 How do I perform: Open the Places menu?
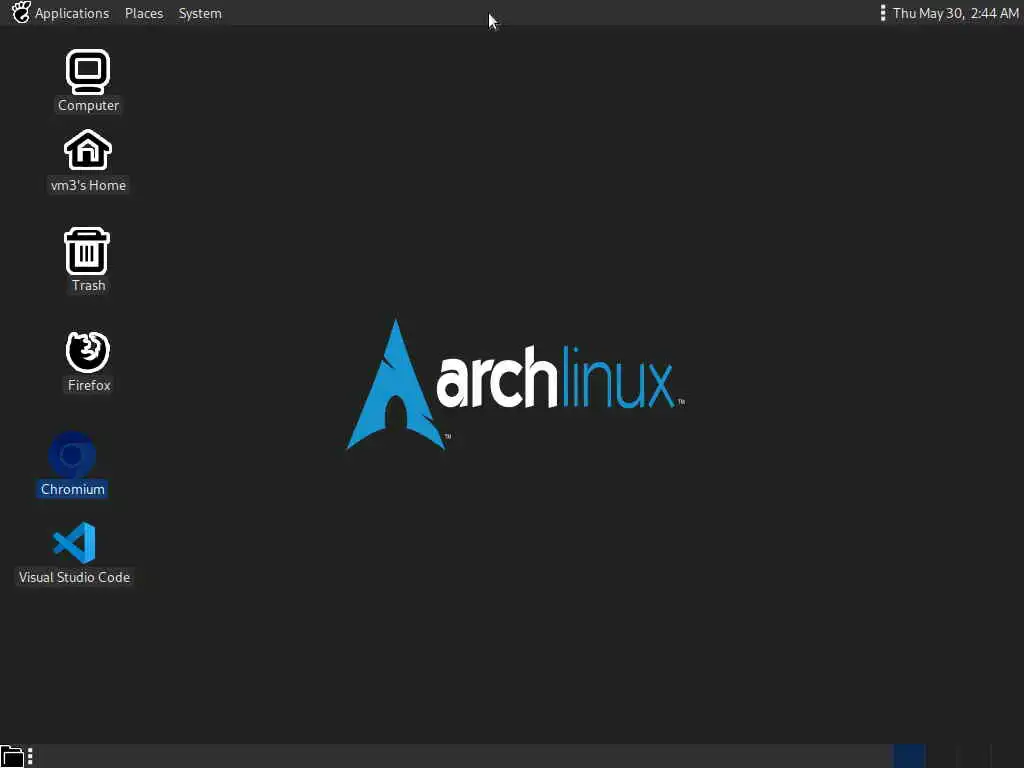point(144,13)
